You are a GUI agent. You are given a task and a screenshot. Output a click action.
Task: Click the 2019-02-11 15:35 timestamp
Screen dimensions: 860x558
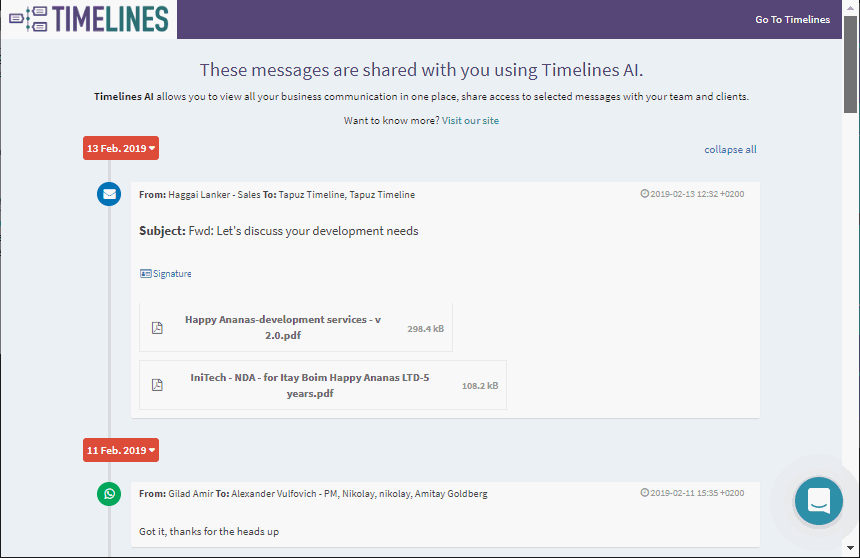[x=697, y=493]
